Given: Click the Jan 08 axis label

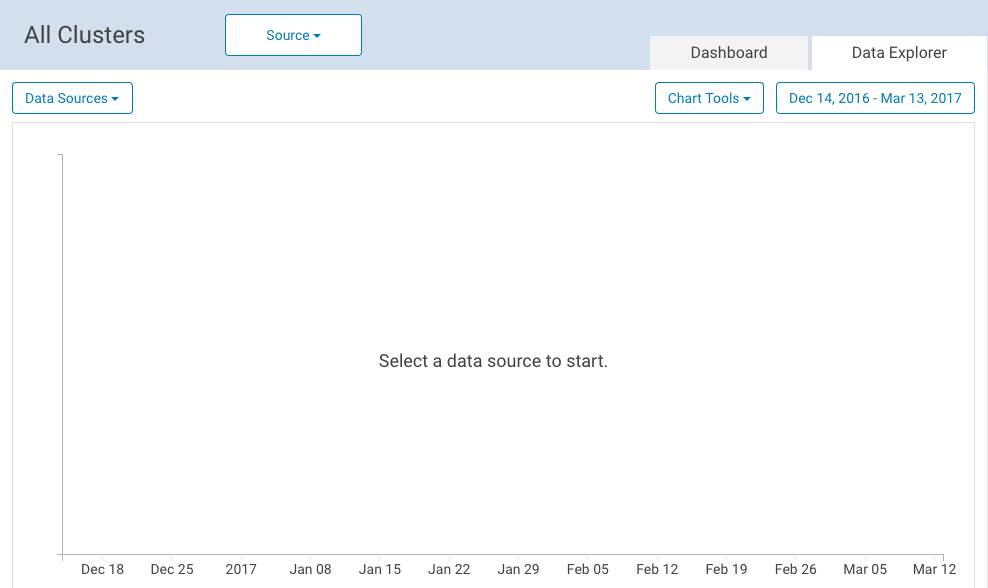Looking at the screenshot, I should coord(310,569).
